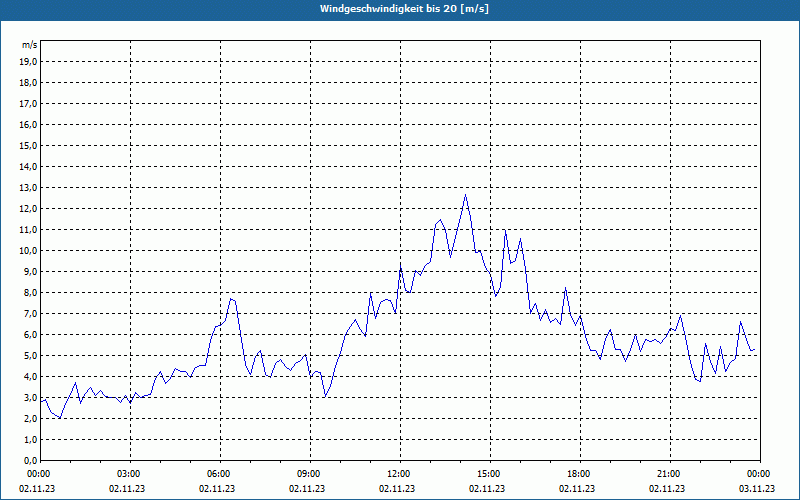Click the y-axis value "14,0"
This screenshot has width=800, height=500.
(x=29, y=167)
